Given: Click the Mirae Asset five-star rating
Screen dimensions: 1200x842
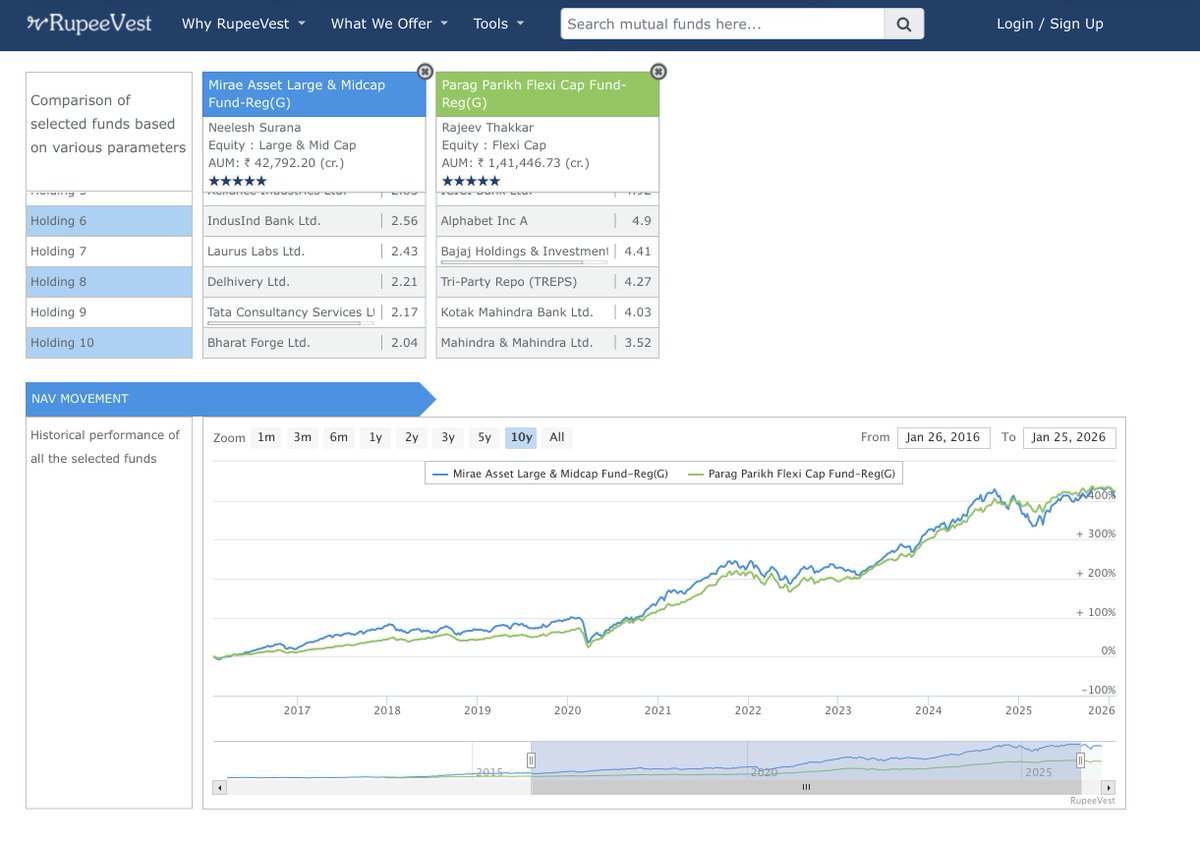Looking at the screenshot, I should click(237, 181).
